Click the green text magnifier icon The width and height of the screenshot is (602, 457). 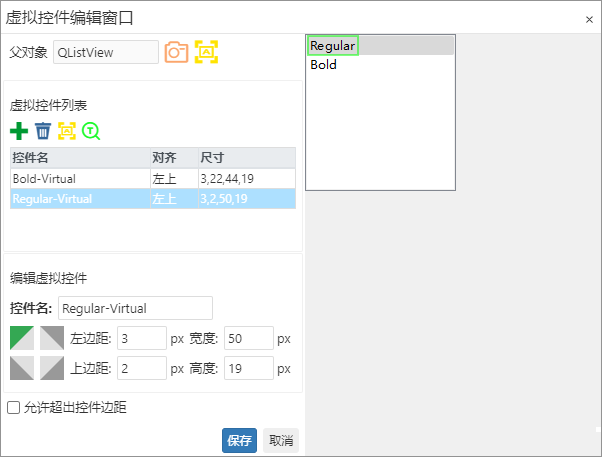(x=91, y=131)
